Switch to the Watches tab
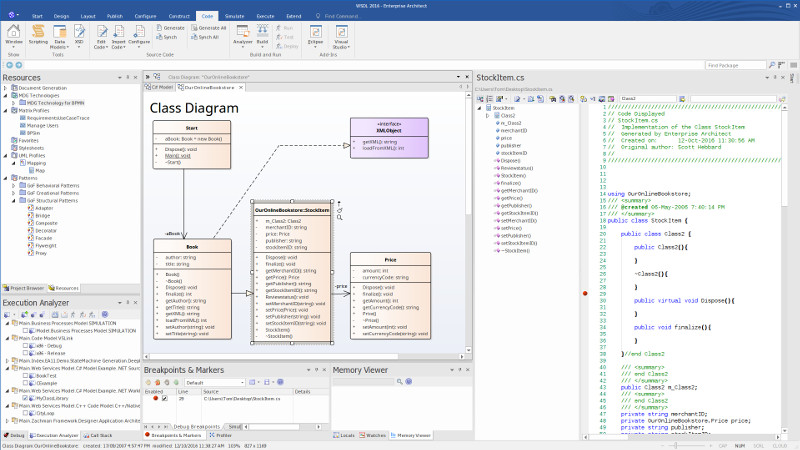Screen dimensions: 800x450 372,436
